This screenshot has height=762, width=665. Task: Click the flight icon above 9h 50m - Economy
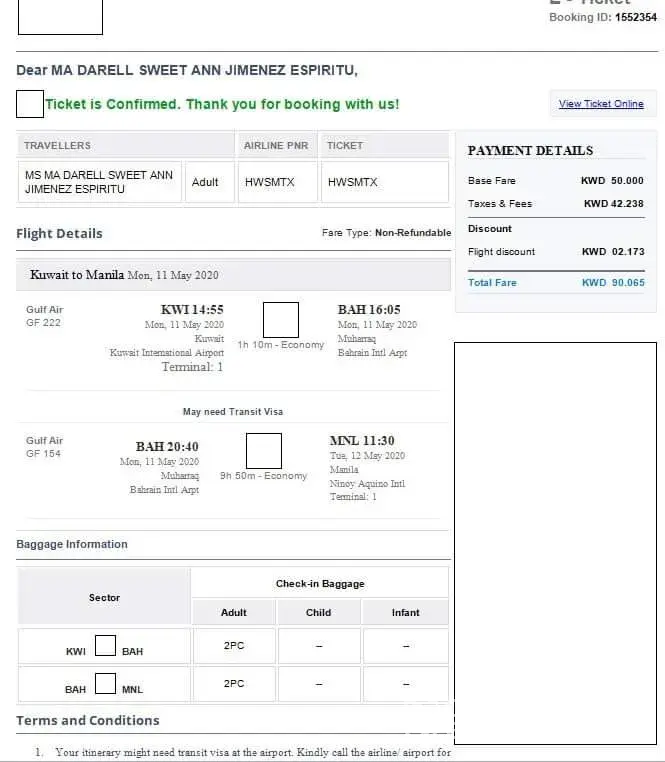click(x=263, y=451)
